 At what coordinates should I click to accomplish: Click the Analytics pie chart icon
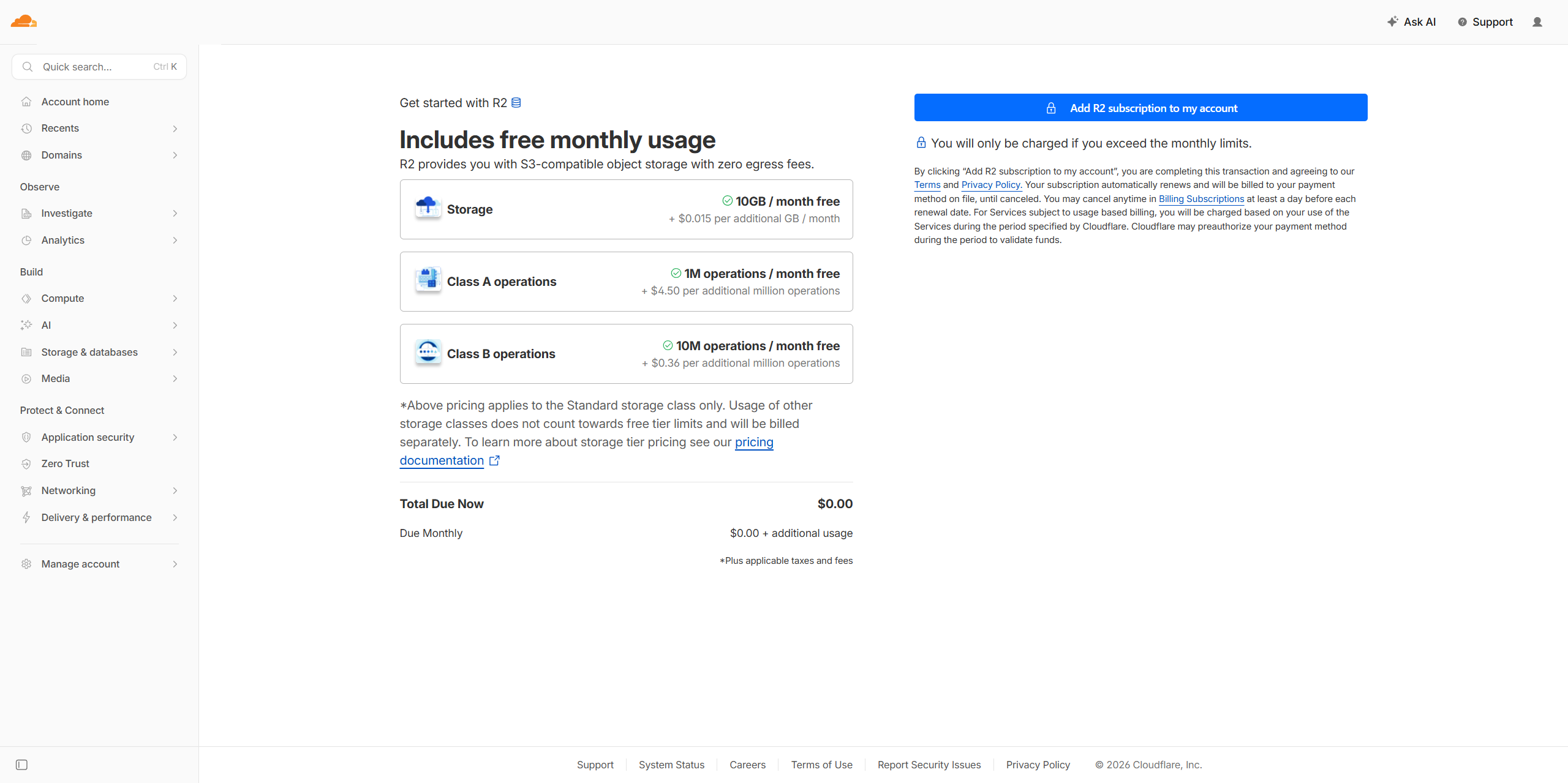click(x=26, y=241)
